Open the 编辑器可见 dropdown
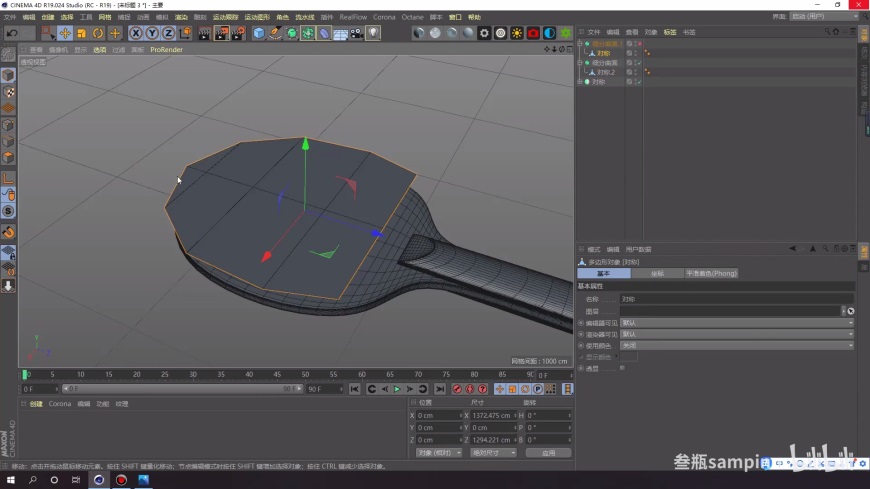870x489 pixels. 736,323
